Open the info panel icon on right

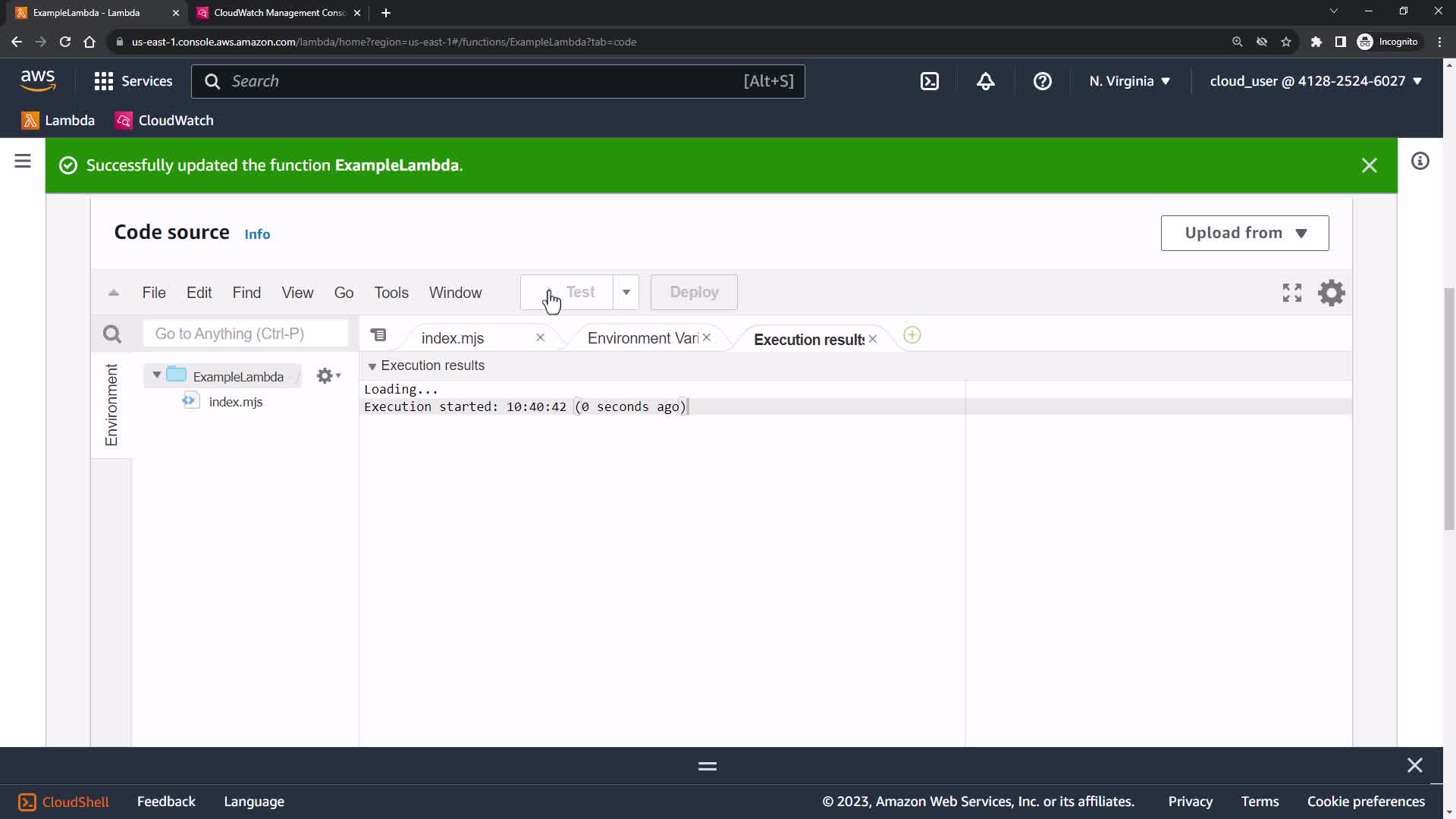[x=1420, y=161]
